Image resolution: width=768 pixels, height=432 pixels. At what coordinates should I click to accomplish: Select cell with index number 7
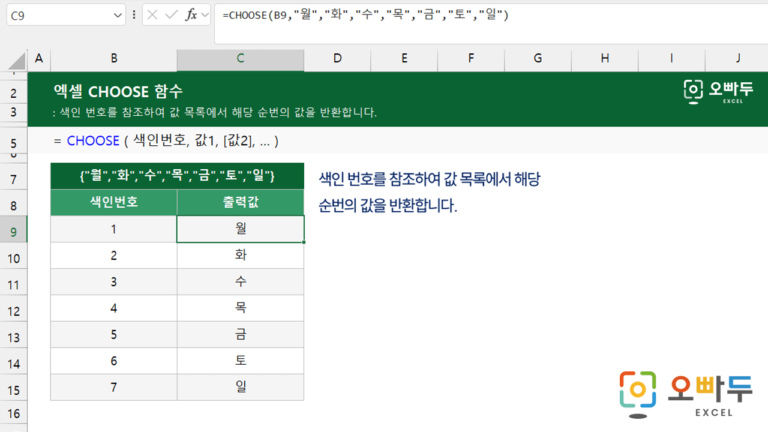(114, 388)
